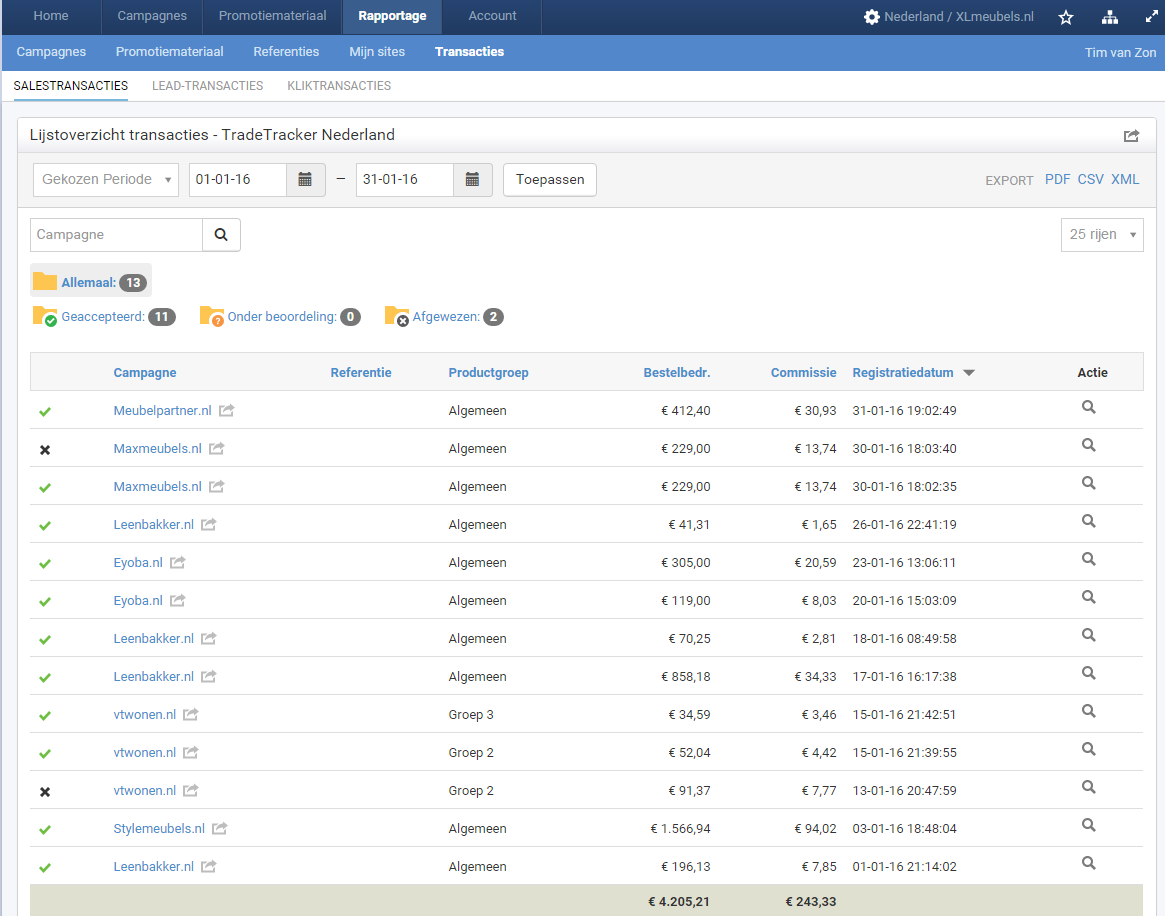Open Promotiemateriaal in the top navigation
Screen dimensions: 1165x916
(273, 16)
